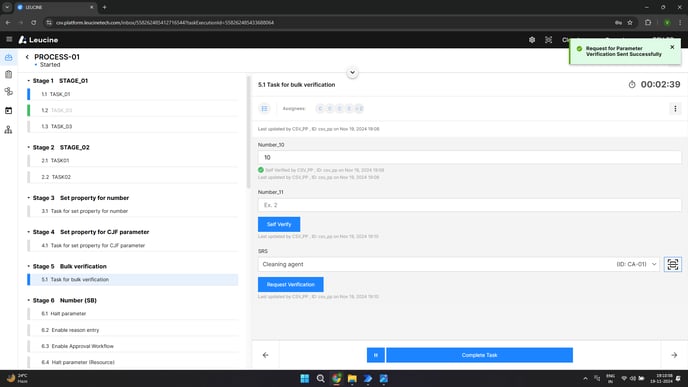
Task: Expand the header details chevron
Action: tap(352, 72)
